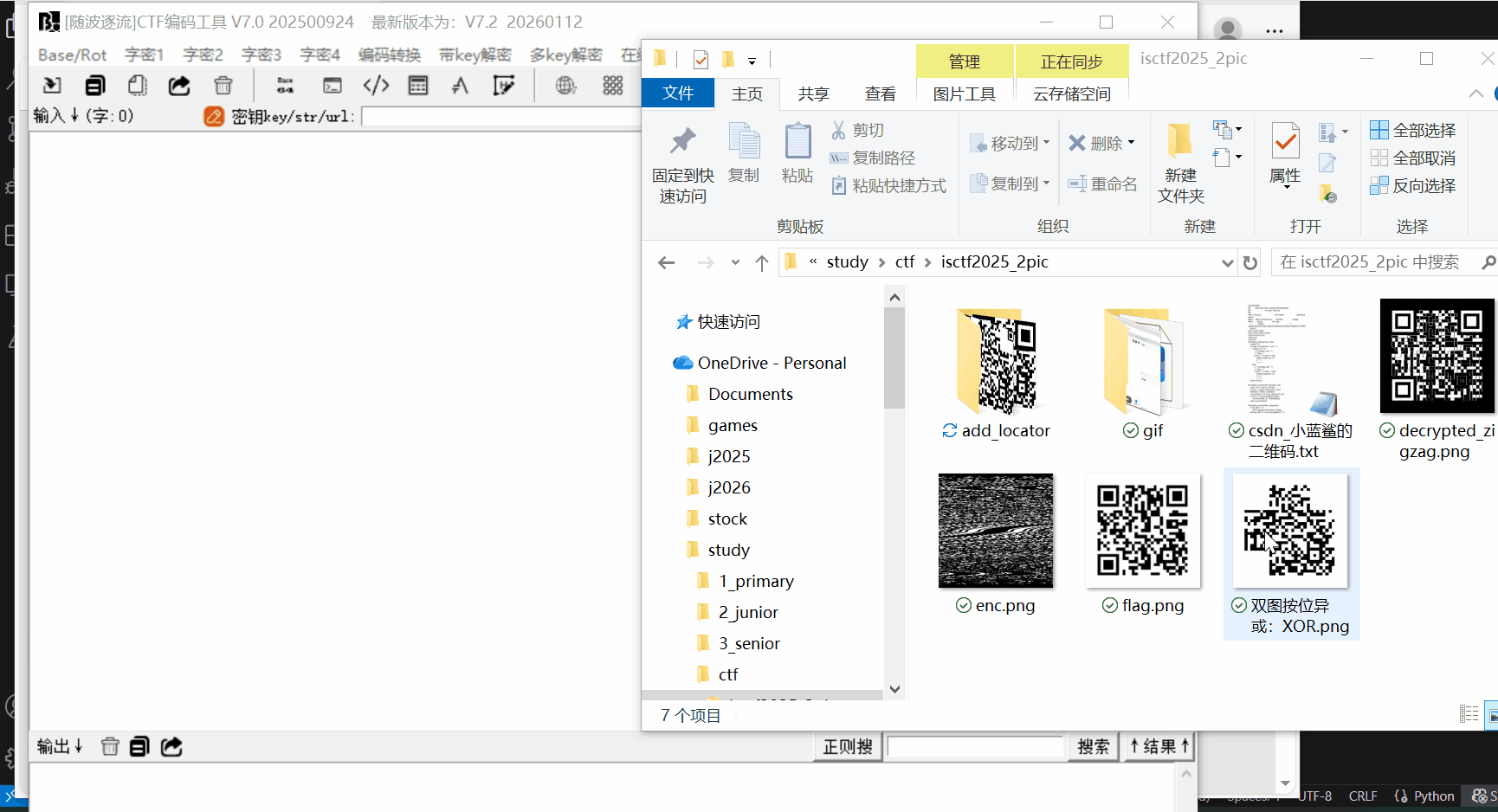Collapse the Explorer ribbon with chevron
The height and width of the screenshot is (812, 1498).
coord(1475,93)
